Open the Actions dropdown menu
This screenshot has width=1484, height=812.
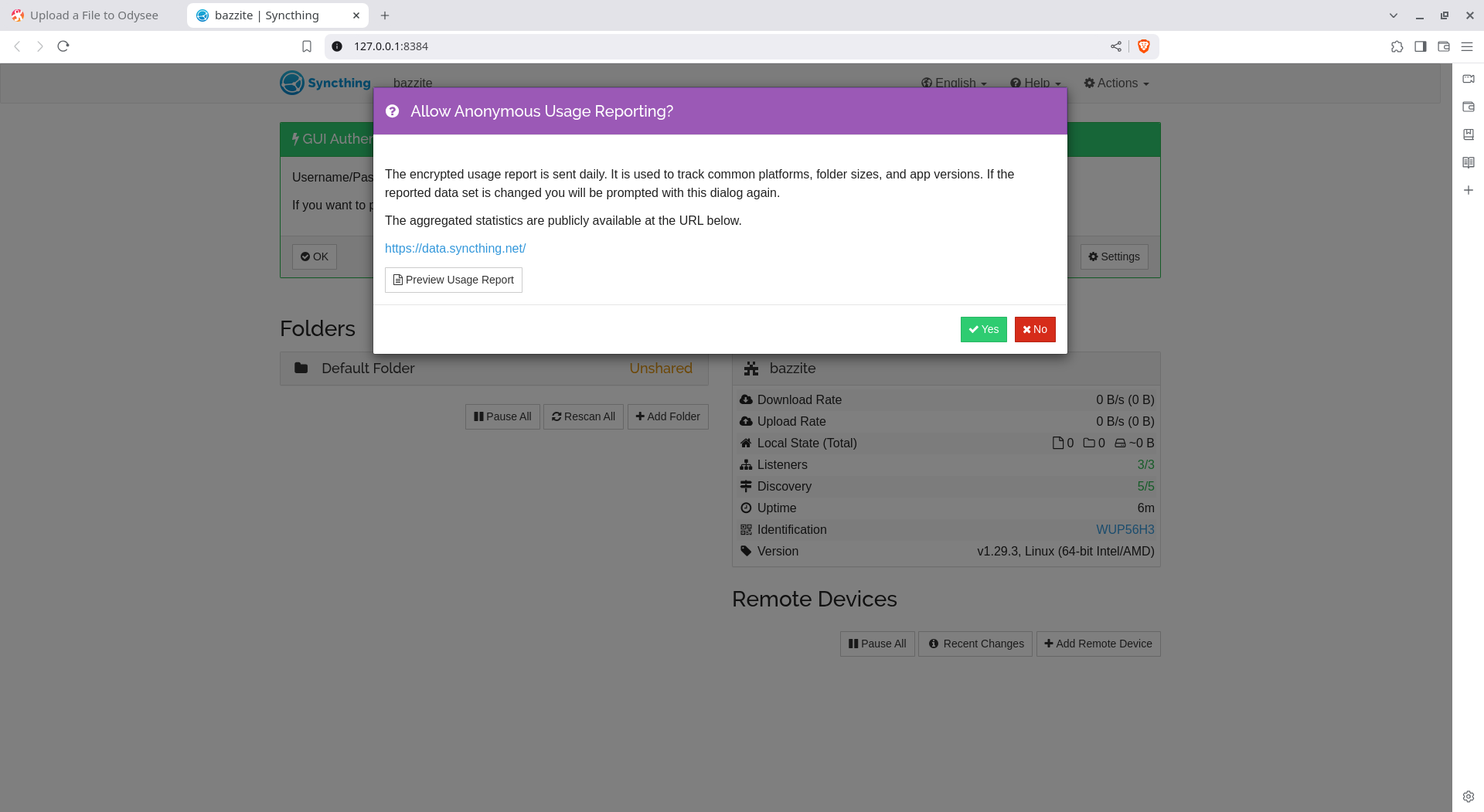(1117, 83)
